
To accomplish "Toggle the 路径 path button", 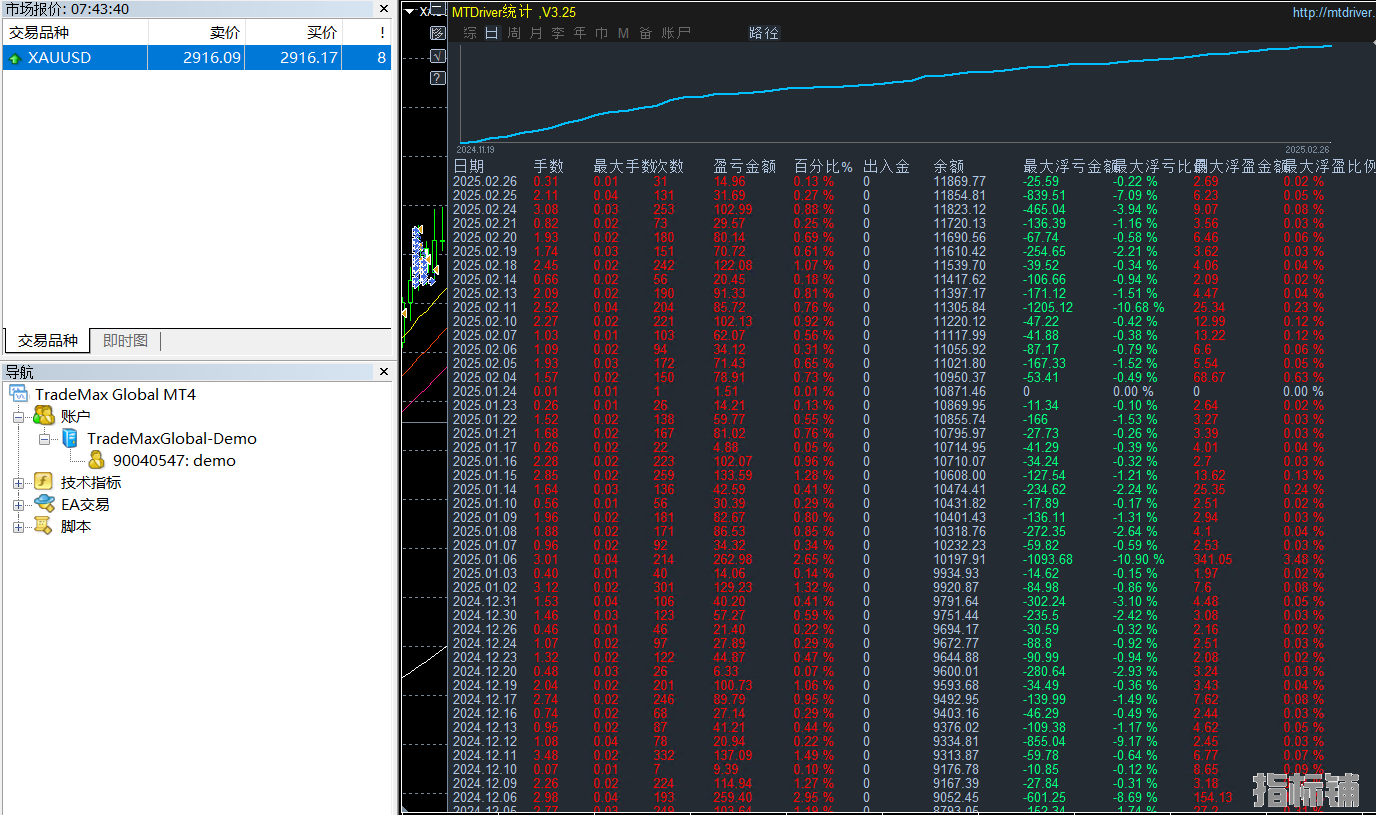I will [x=763, y=33].
